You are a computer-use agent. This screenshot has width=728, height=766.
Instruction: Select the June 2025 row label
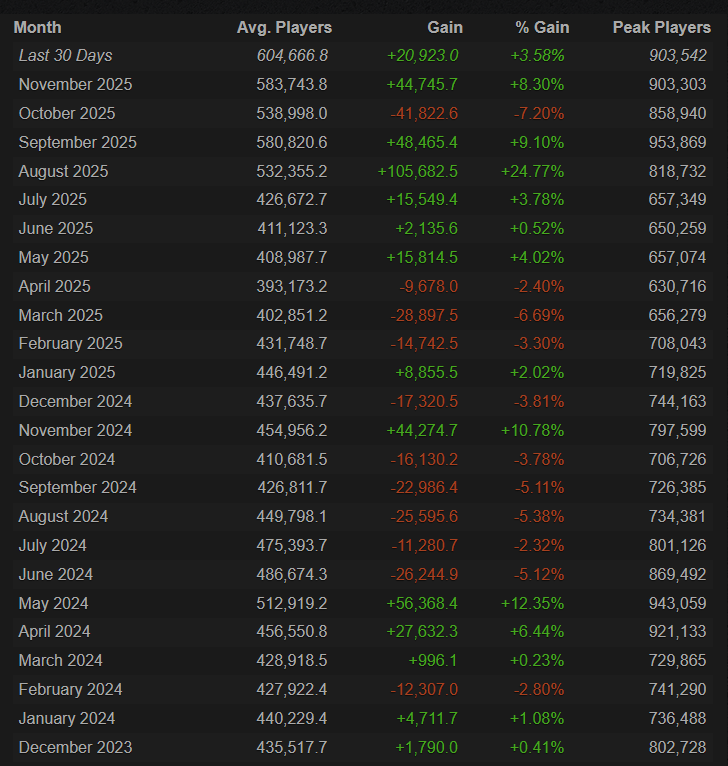click(x=56, y=228)
